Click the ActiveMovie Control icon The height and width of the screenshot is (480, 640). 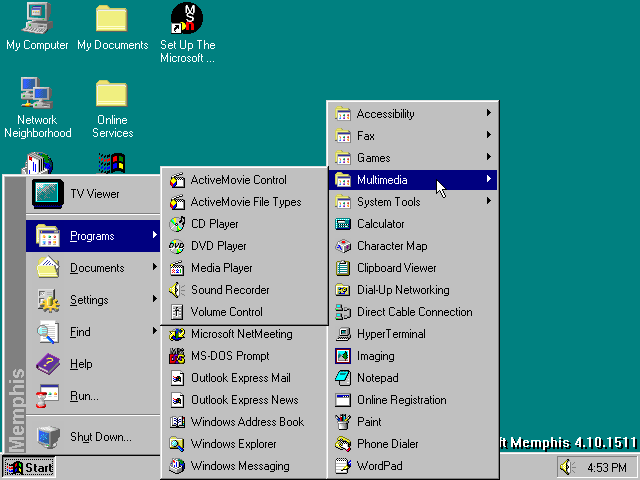tap(177, 180)
